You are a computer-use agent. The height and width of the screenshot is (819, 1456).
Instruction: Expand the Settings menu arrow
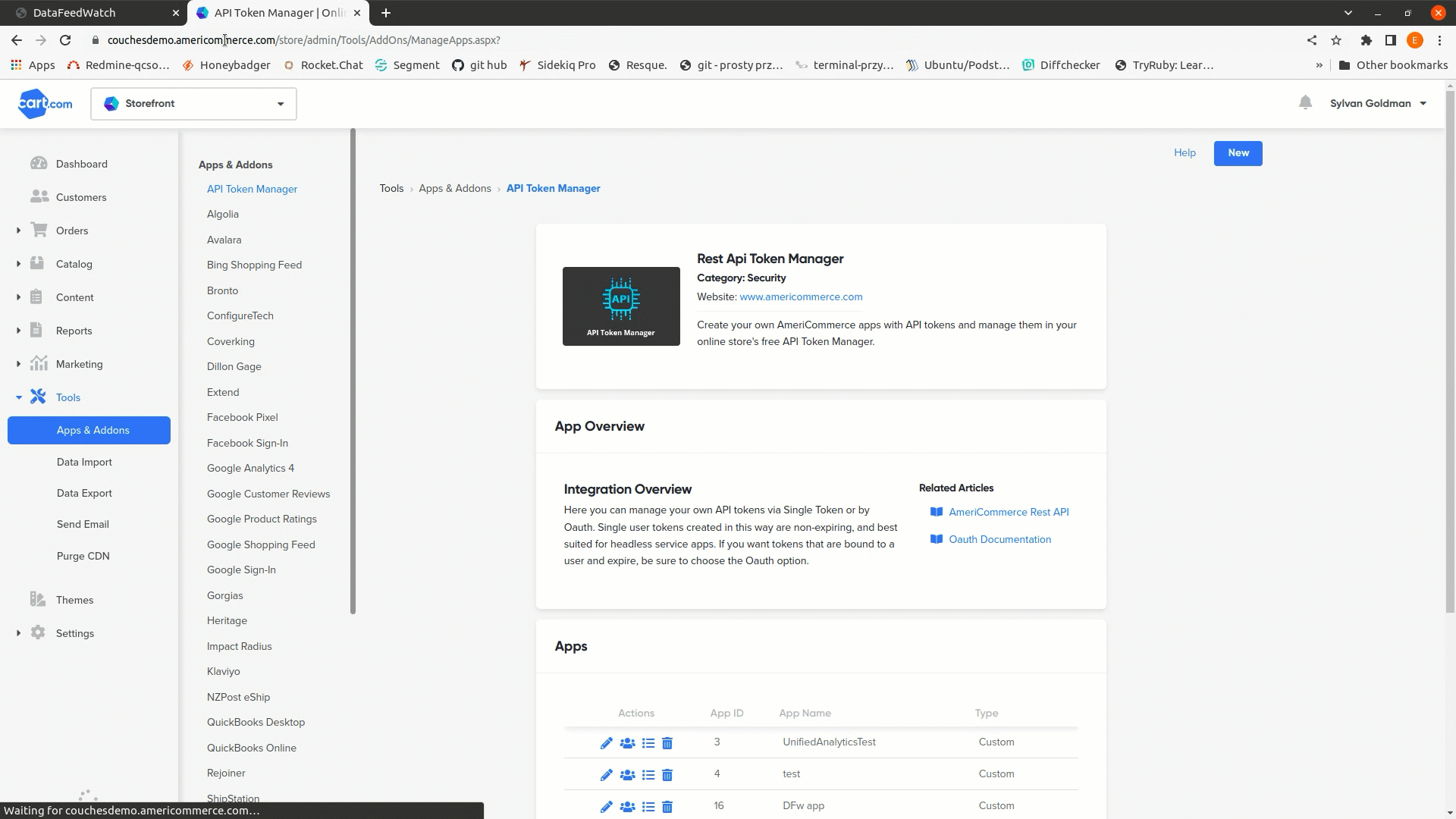pos(18,633)
